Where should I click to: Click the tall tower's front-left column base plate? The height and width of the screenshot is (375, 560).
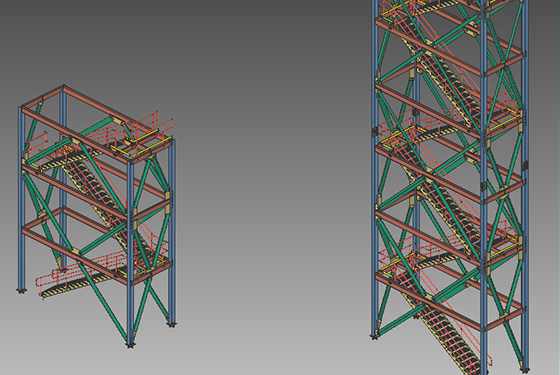(374, 337)
